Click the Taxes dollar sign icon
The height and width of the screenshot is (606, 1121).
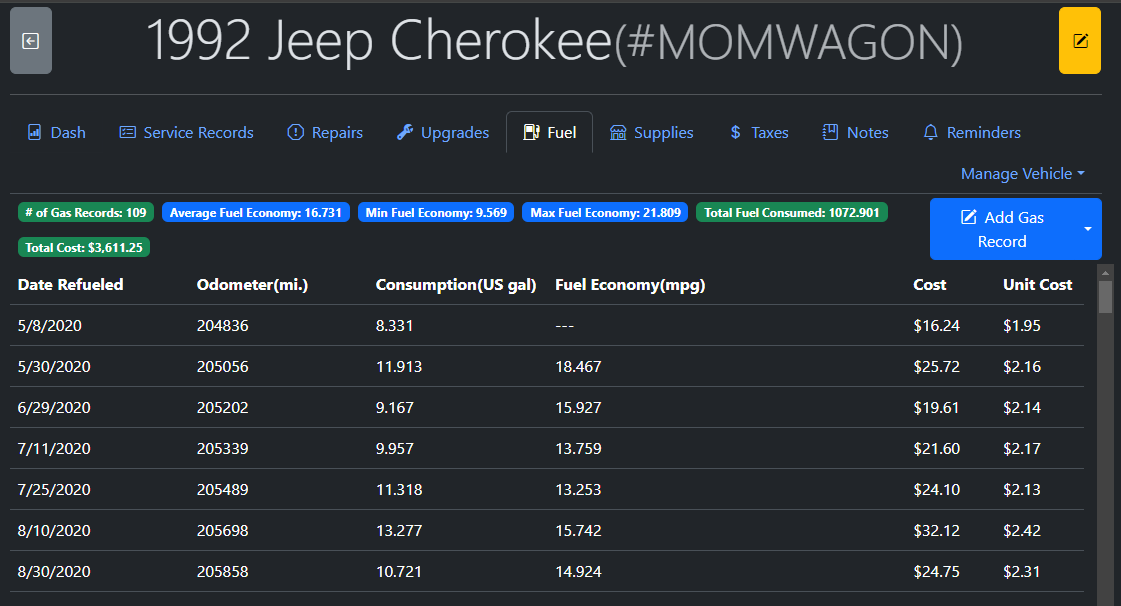point(735,132)
